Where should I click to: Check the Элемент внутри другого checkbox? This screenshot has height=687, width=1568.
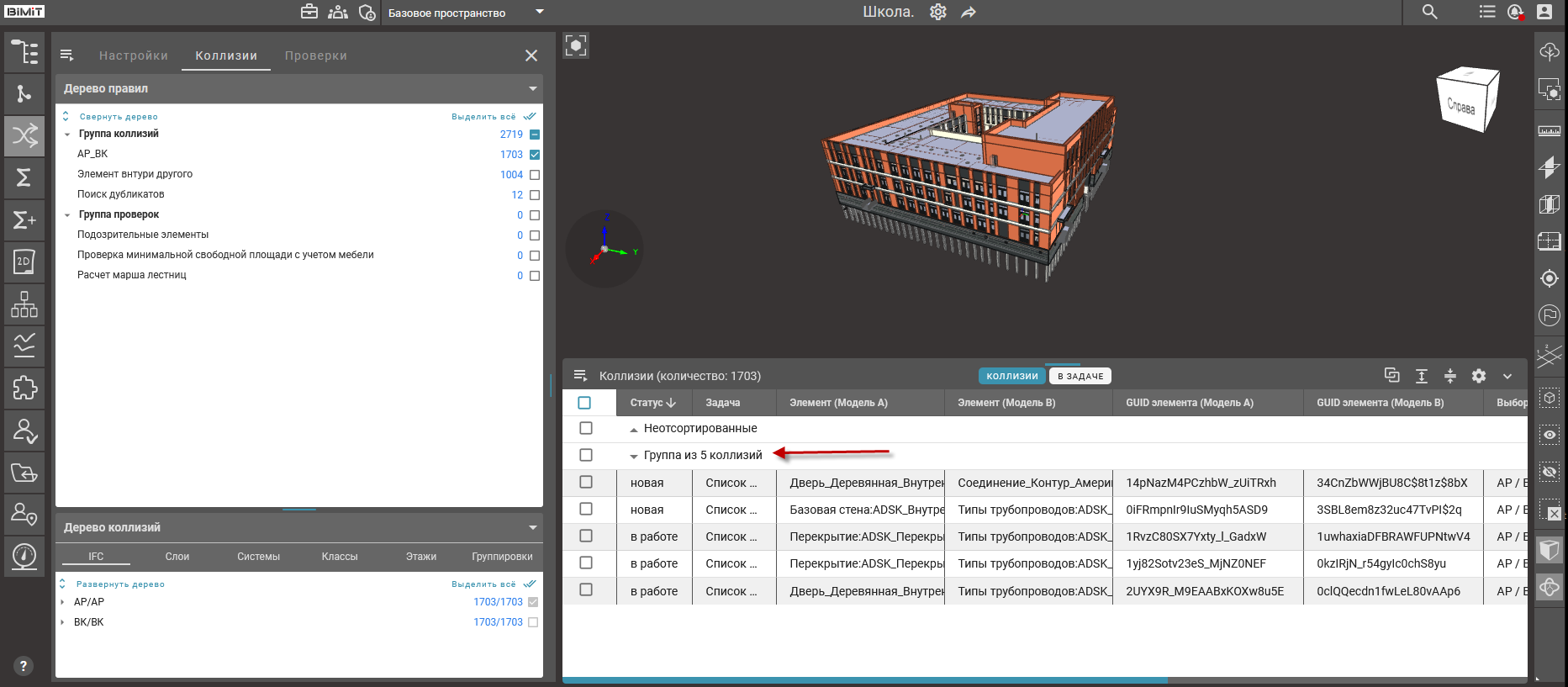[x=535, y=175]
